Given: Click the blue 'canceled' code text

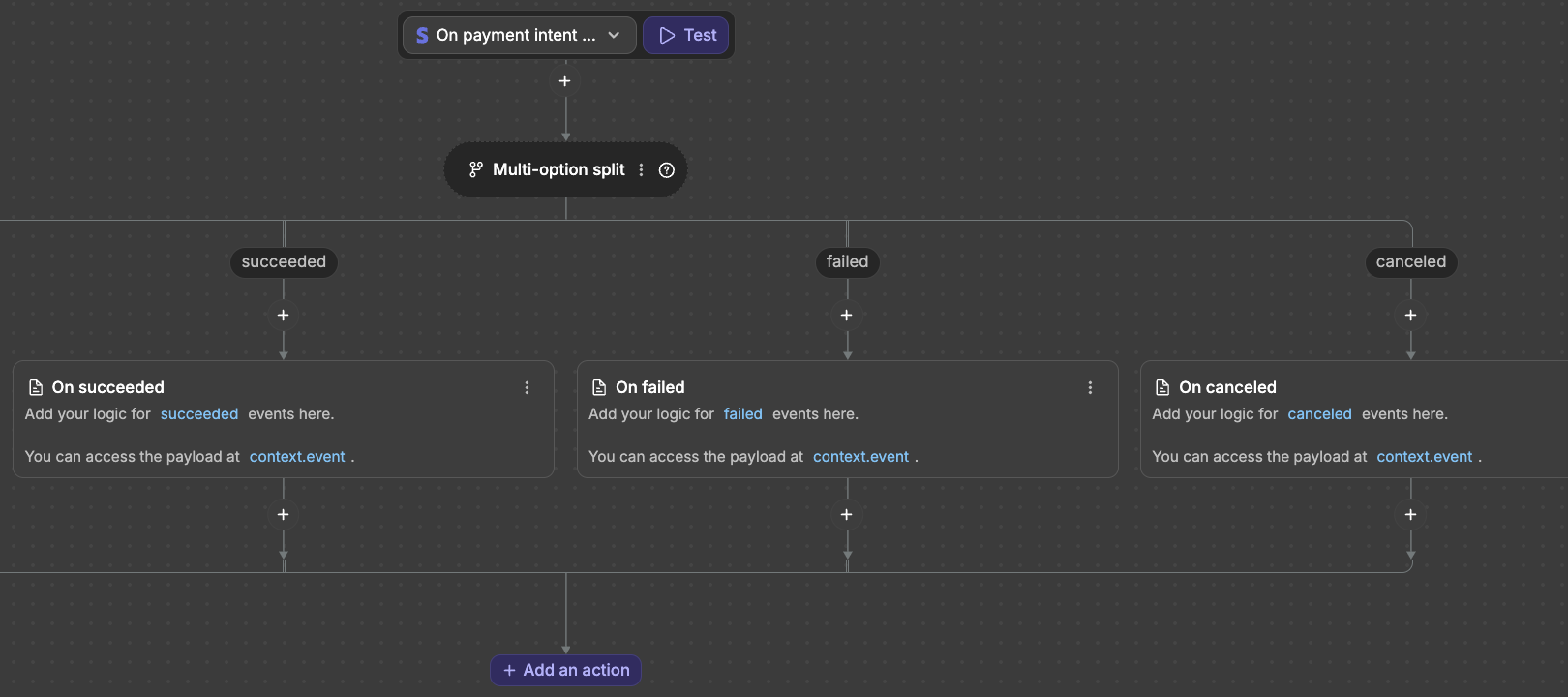Looking at the screenshot, I should click(1319, 414).
